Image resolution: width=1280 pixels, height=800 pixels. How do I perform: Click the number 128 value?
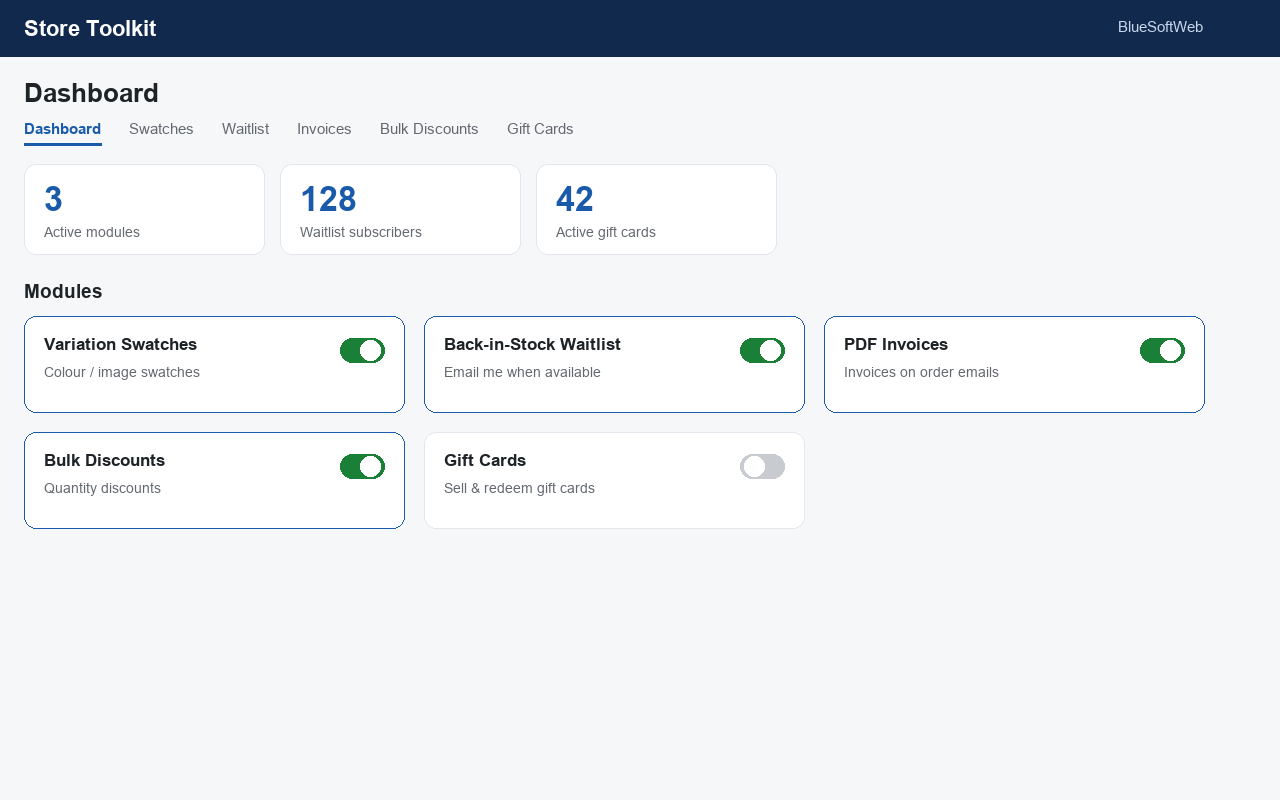328,199
